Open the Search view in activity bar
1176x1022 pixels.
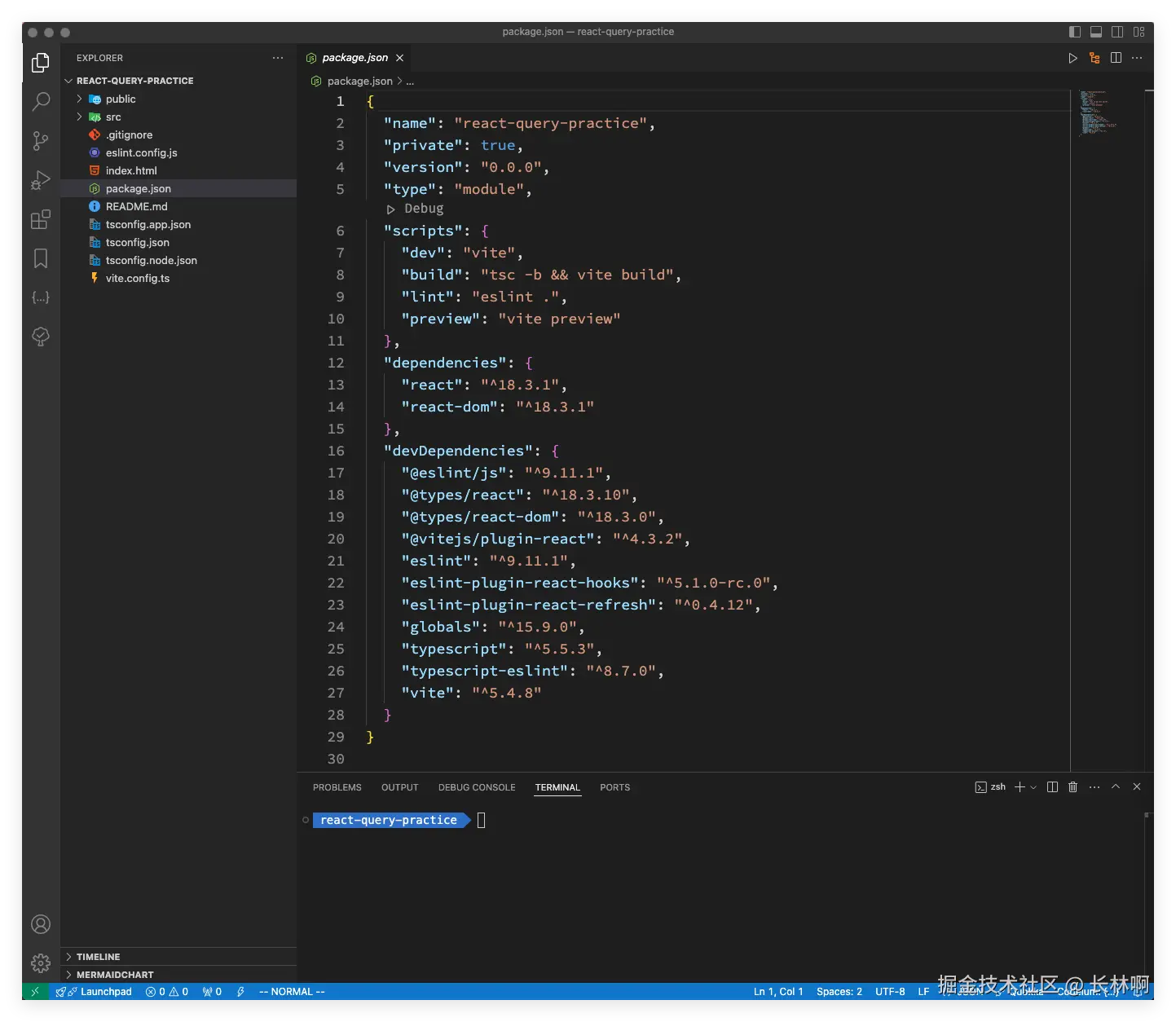[x=41, y=102]
